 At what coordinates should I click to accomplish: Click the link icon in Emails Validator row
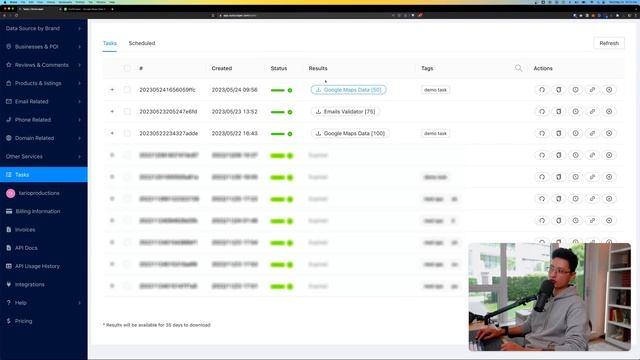click(592, 111)
